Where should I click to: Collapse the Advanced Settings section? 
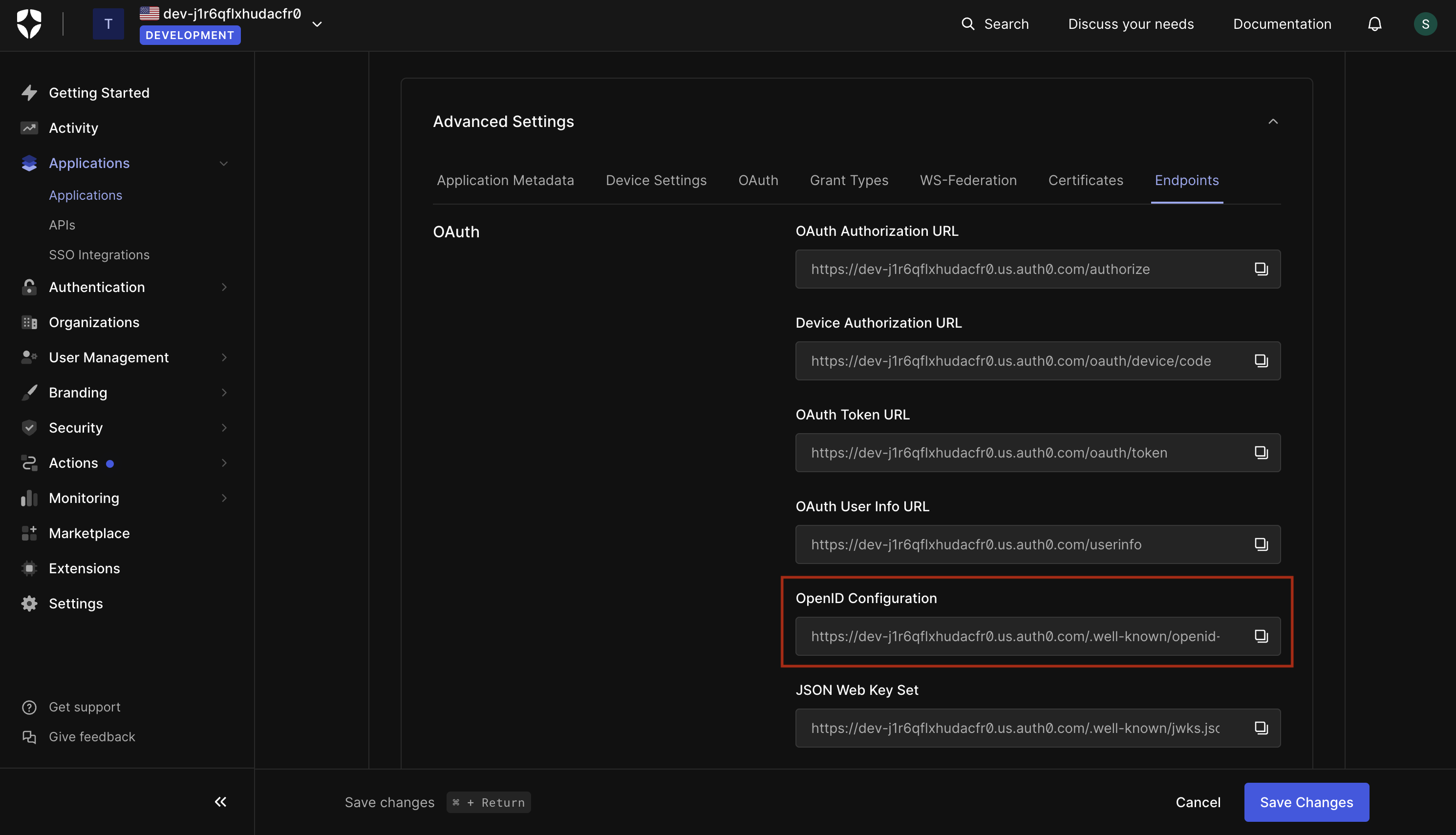click(x=1272, y=122)
